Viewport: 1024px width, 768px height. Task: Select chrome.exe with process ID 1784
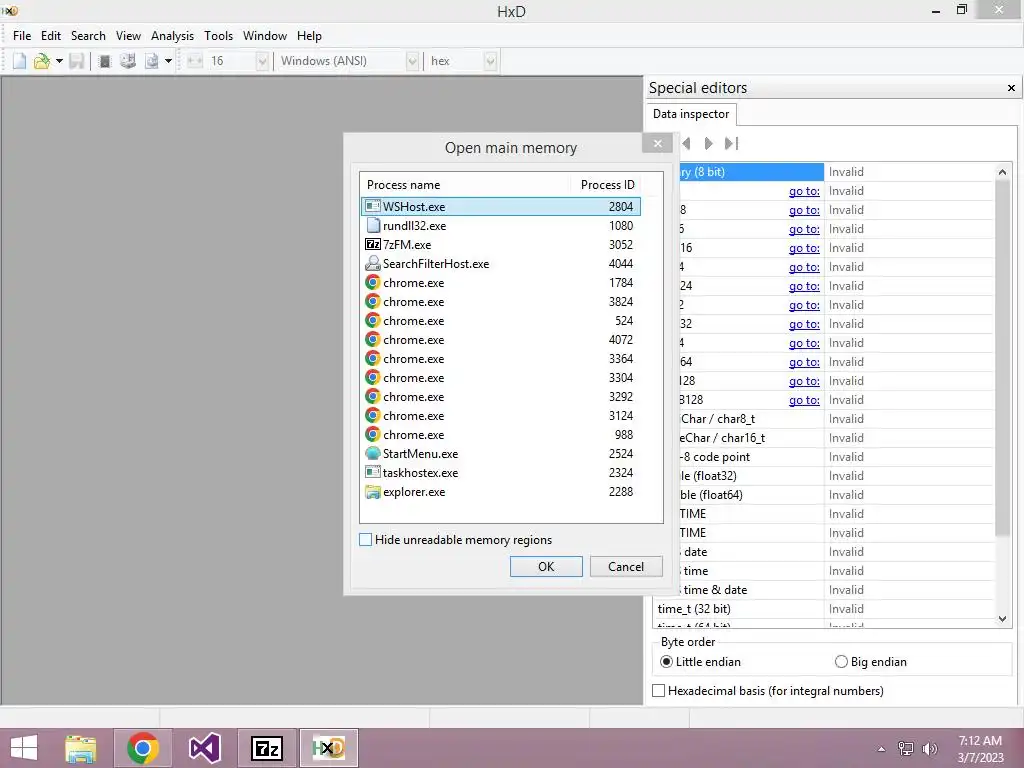(x=501, y=282)
